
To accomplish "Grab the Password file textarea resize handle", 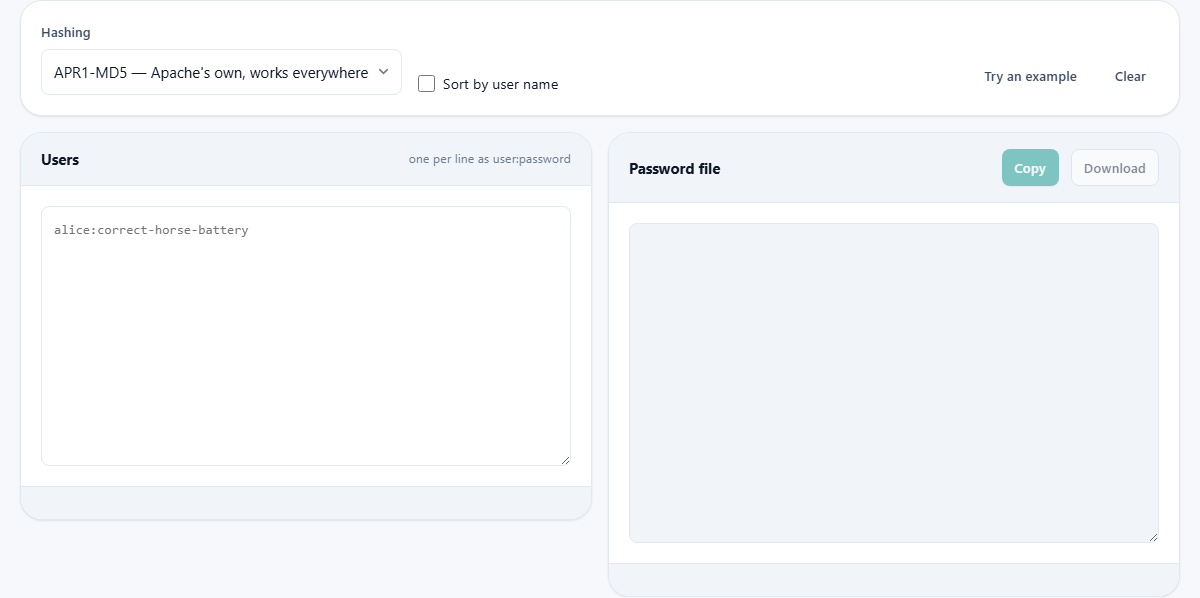I will [x=1153, y=537].
